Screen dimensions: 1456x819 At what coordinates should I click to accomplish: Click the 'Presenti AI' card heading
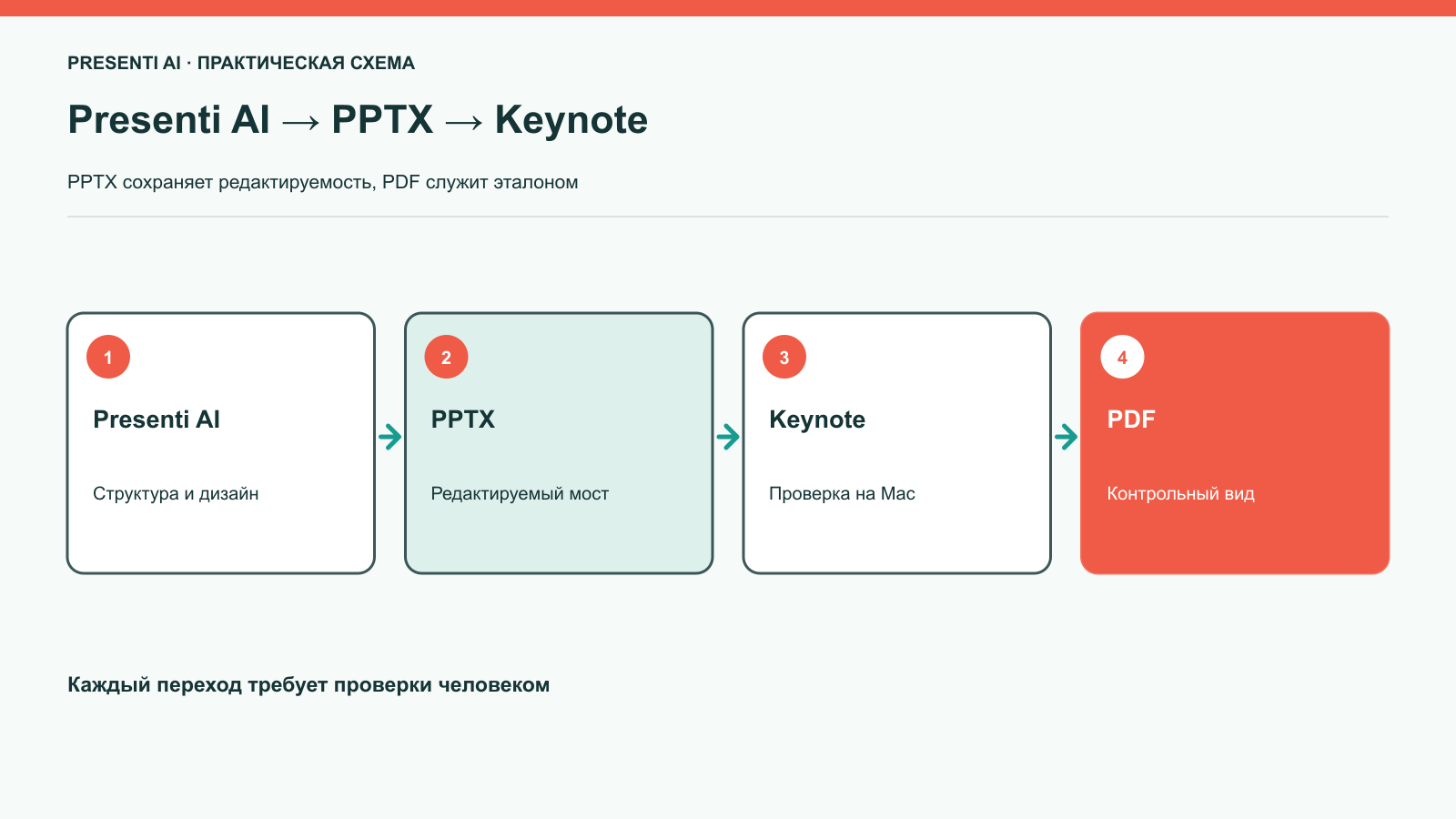click(157, 420)
